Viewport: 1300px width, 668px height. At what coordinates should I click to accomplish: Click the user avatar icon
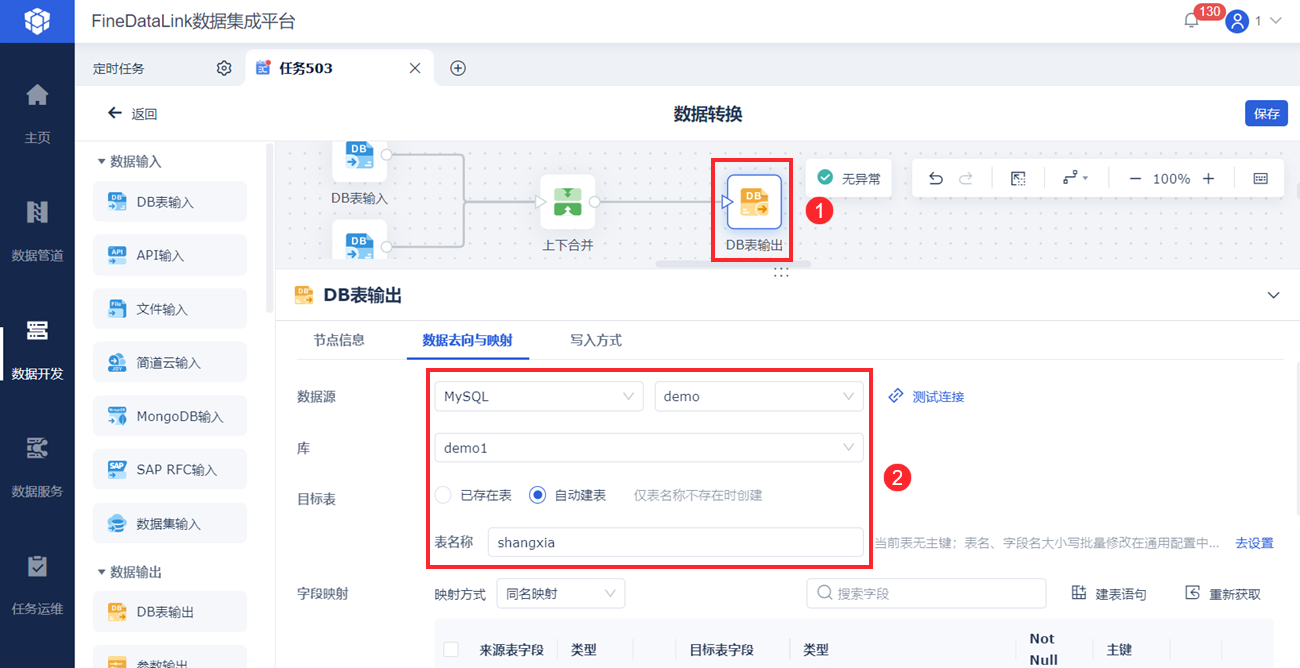(1237, 21)
